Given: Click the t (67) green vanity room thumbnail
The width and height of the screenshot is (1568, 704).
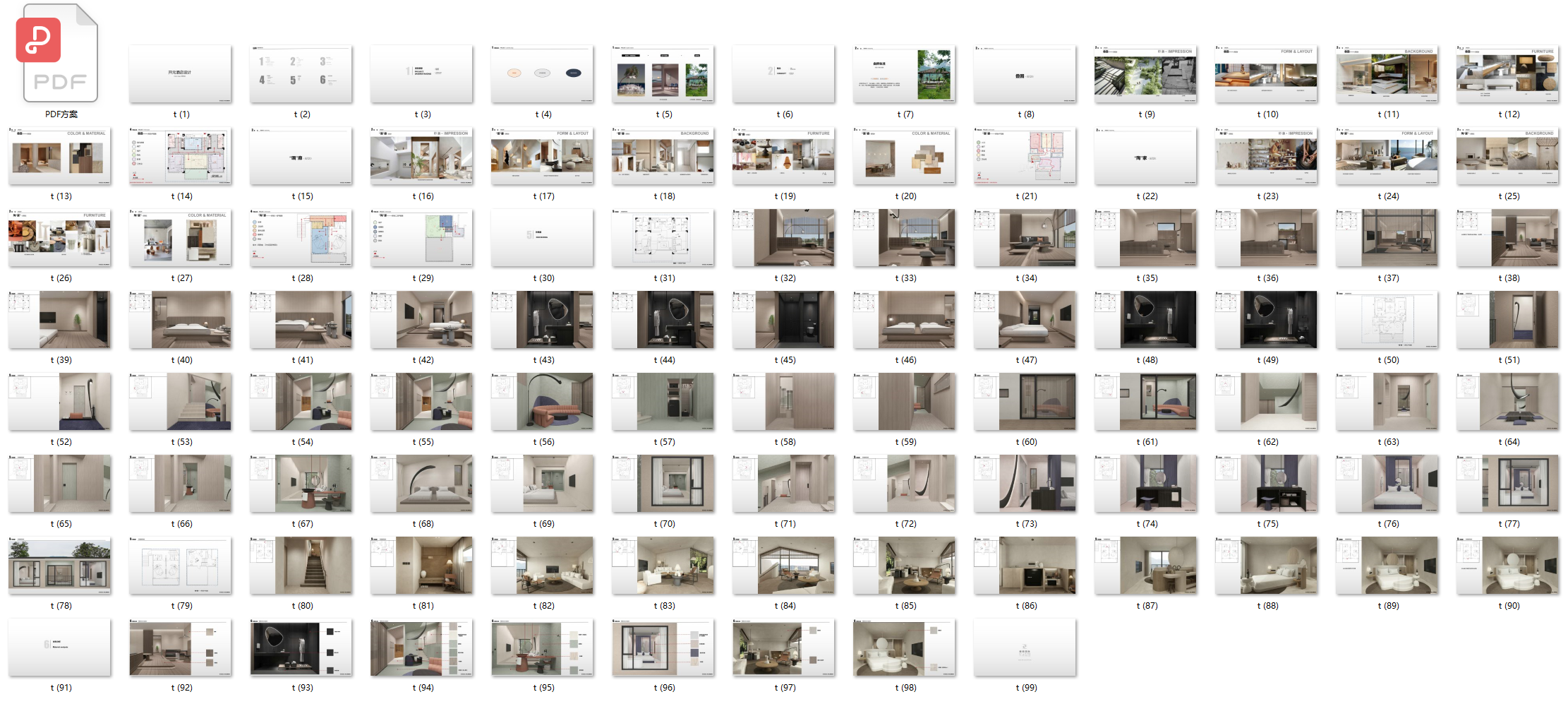Looking at the screenshot, I should (301, 484).
